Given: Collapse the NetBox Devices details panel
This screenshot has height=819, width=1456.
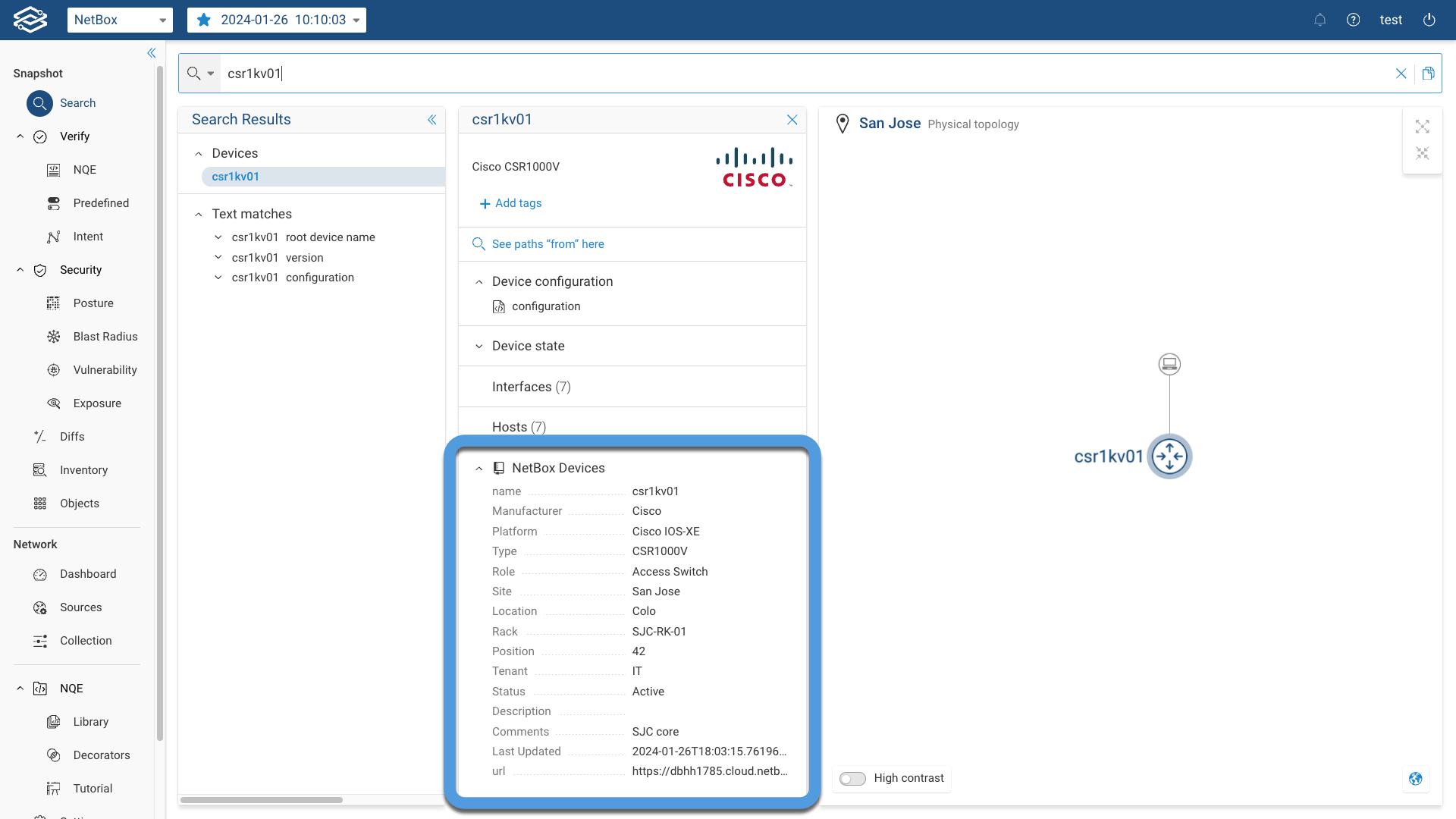Looking at the screenshot, I should (x=479, y=467).
